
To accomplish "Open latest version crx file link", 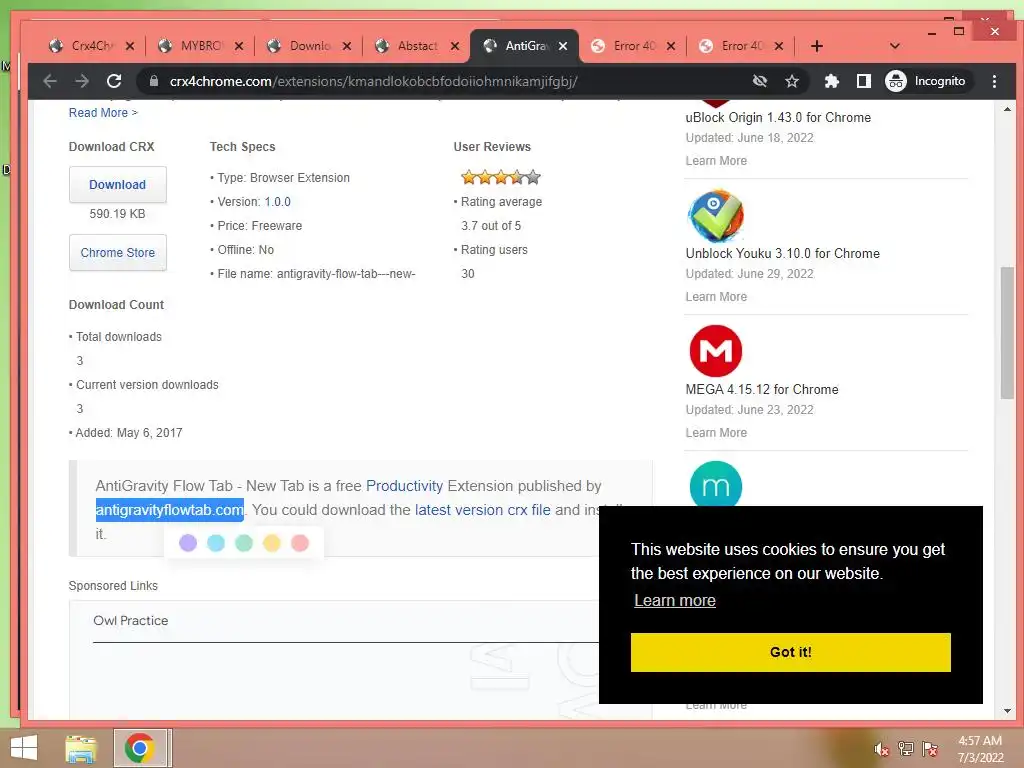I will [483, 510].
